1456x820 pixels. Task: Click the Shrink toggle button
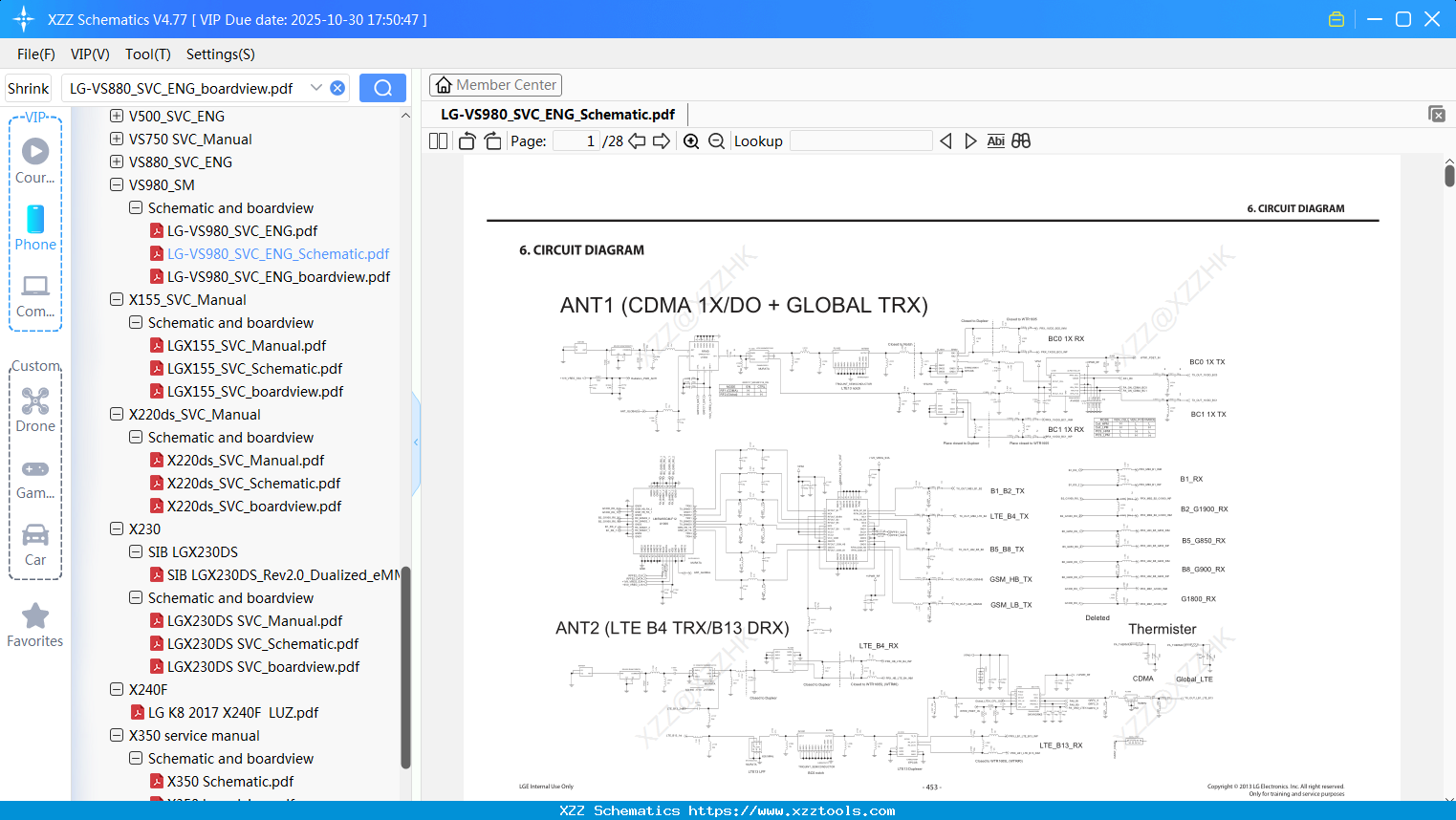pyautogui.click(x=28, y=88)
